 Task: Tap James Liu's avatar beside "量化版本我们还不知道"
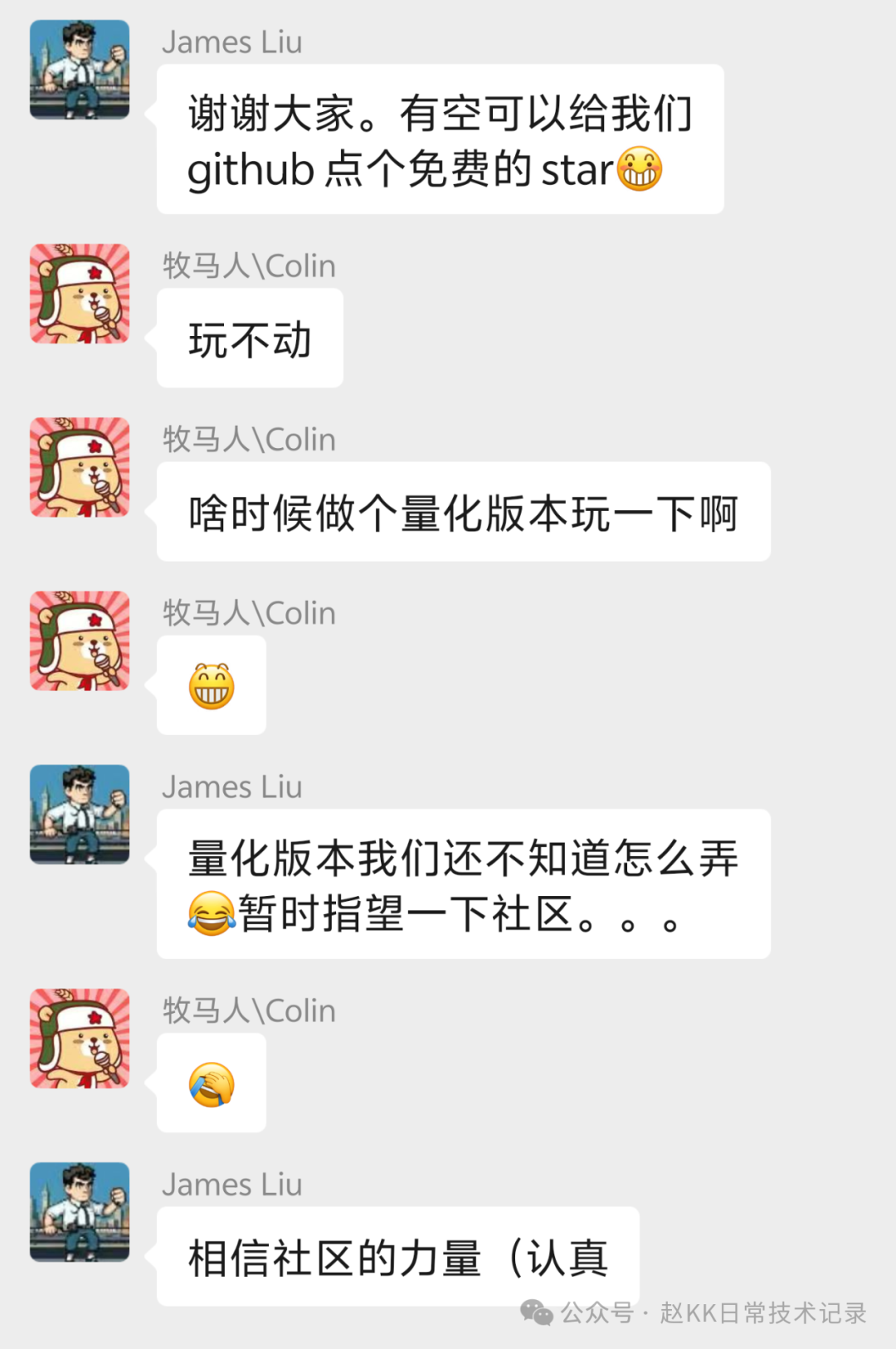[x=80, y=814]
